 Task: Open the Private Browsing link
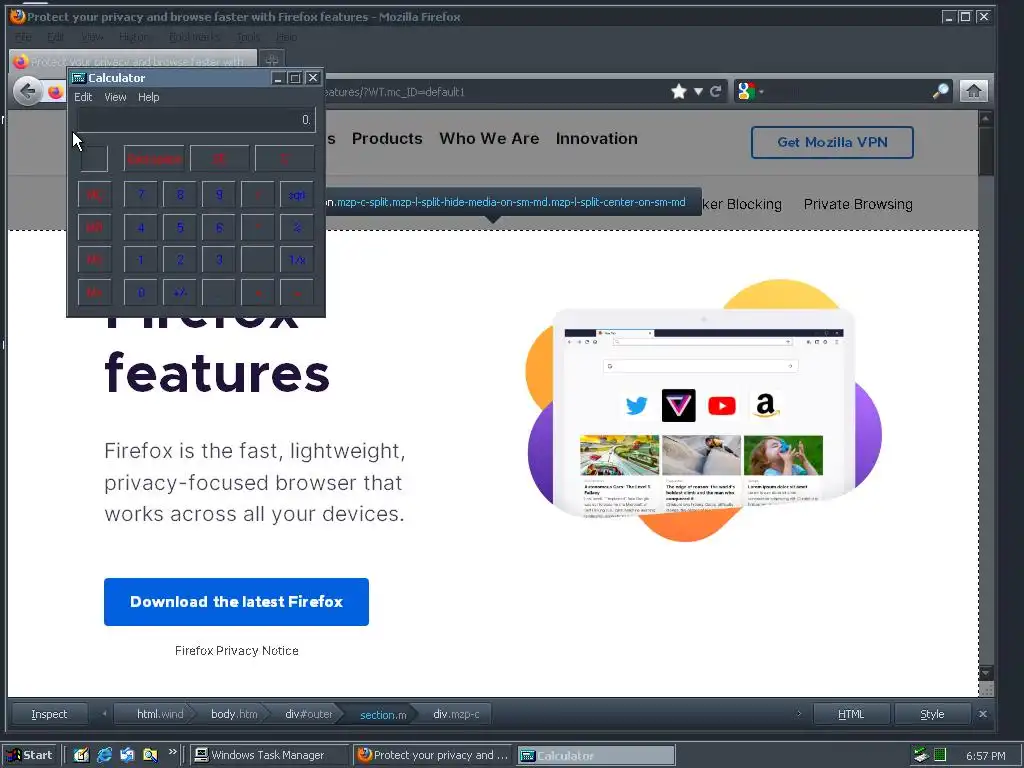pyautogui.click(x=858, y=204)
